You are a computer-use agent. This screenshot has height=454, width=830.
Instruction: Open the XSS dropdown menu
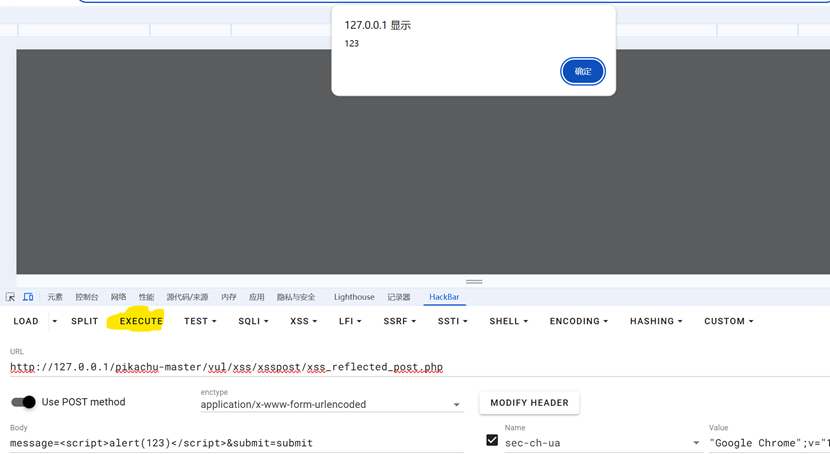point(304,321)
